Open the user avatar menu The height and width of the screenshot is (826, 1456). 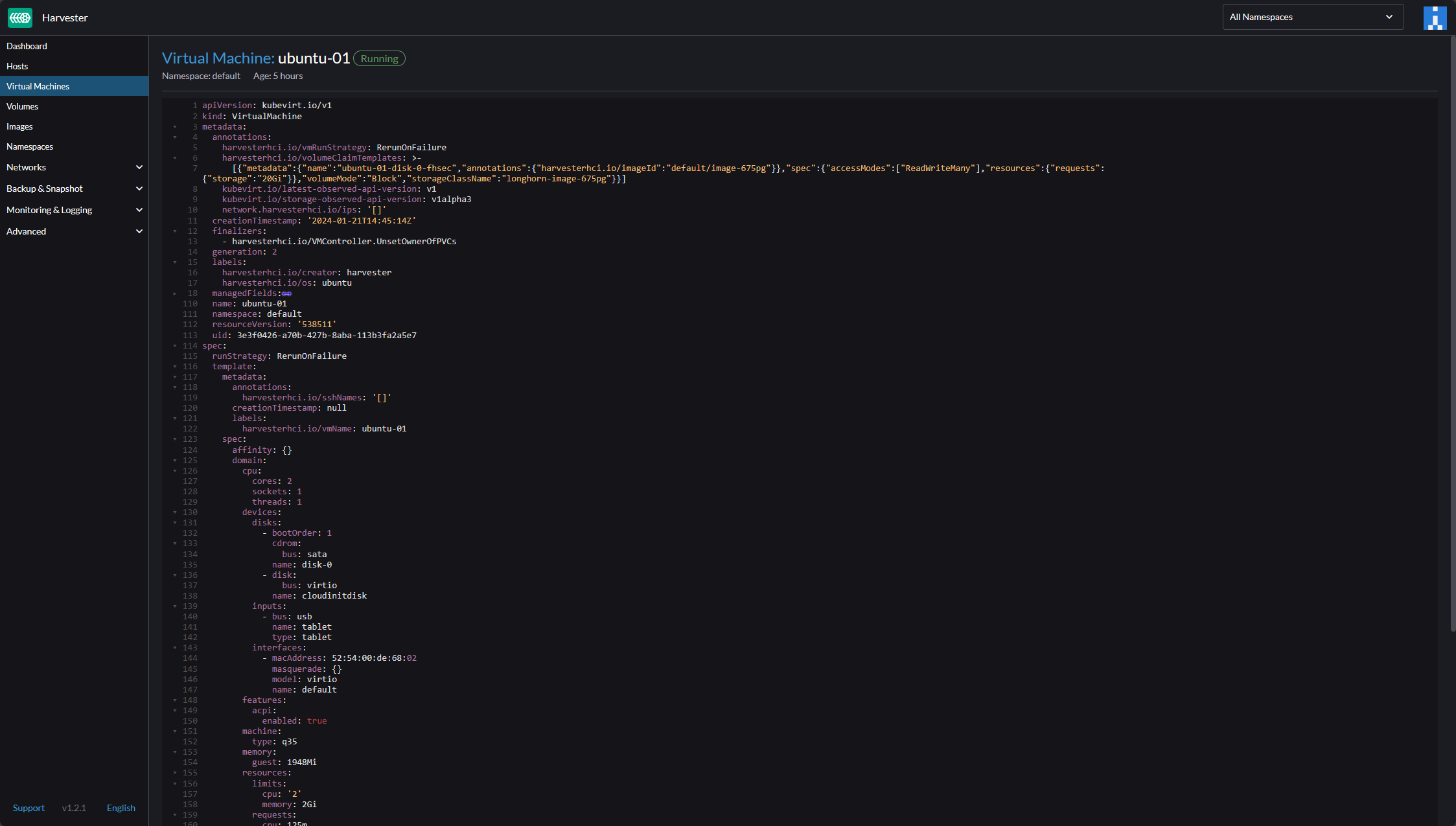(1435, 17)
